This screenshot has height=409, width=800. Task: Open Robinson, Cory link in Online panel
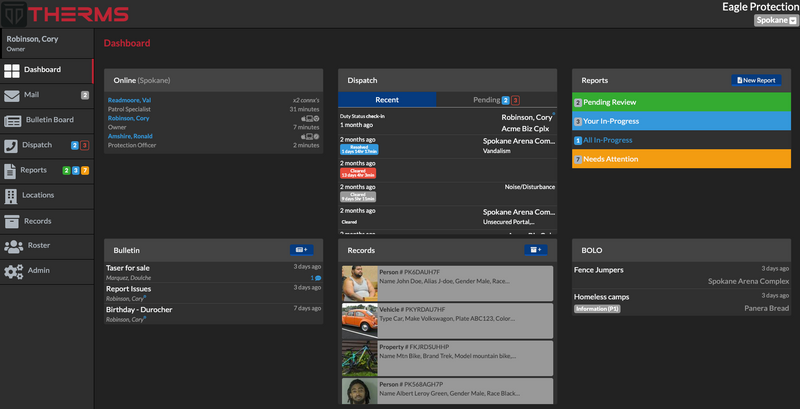(x=129, y=118)
